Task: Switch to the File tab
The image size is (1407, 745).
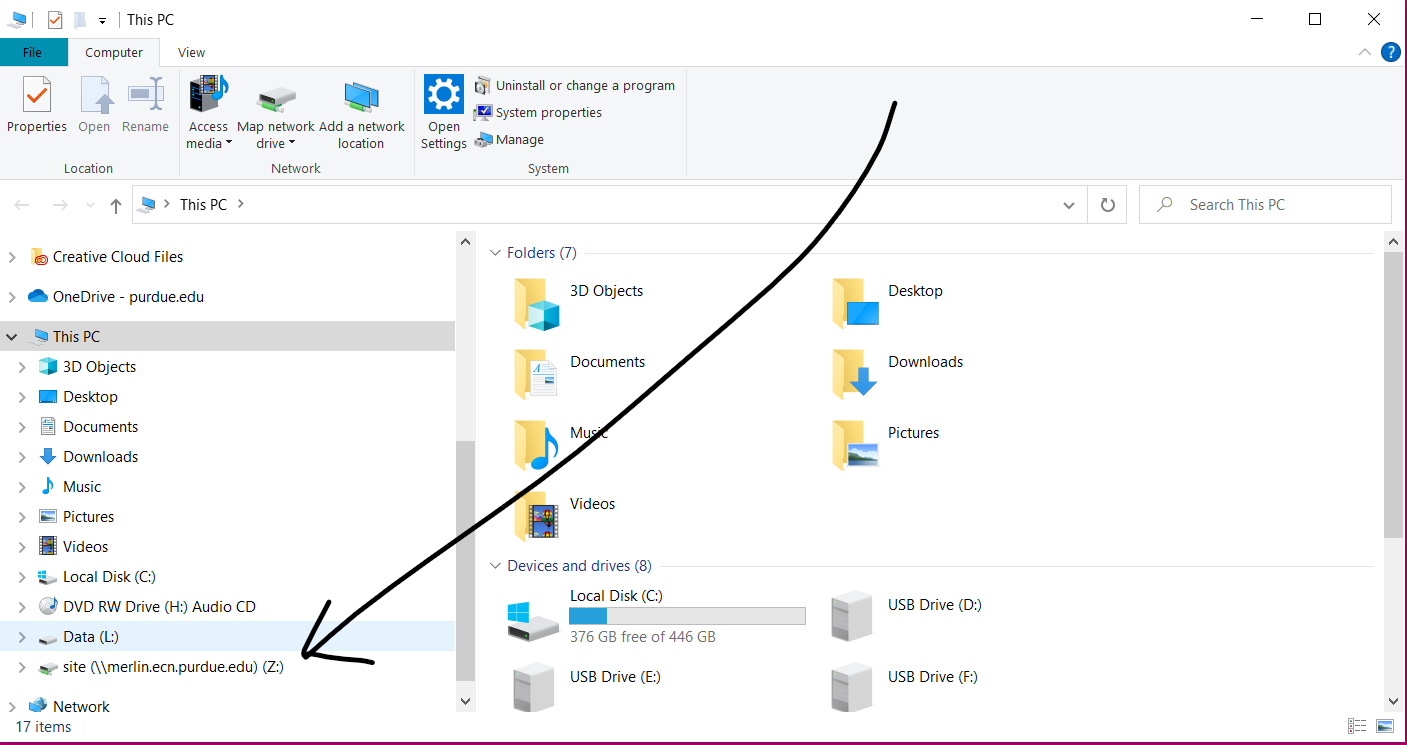Action: point(33,53)
